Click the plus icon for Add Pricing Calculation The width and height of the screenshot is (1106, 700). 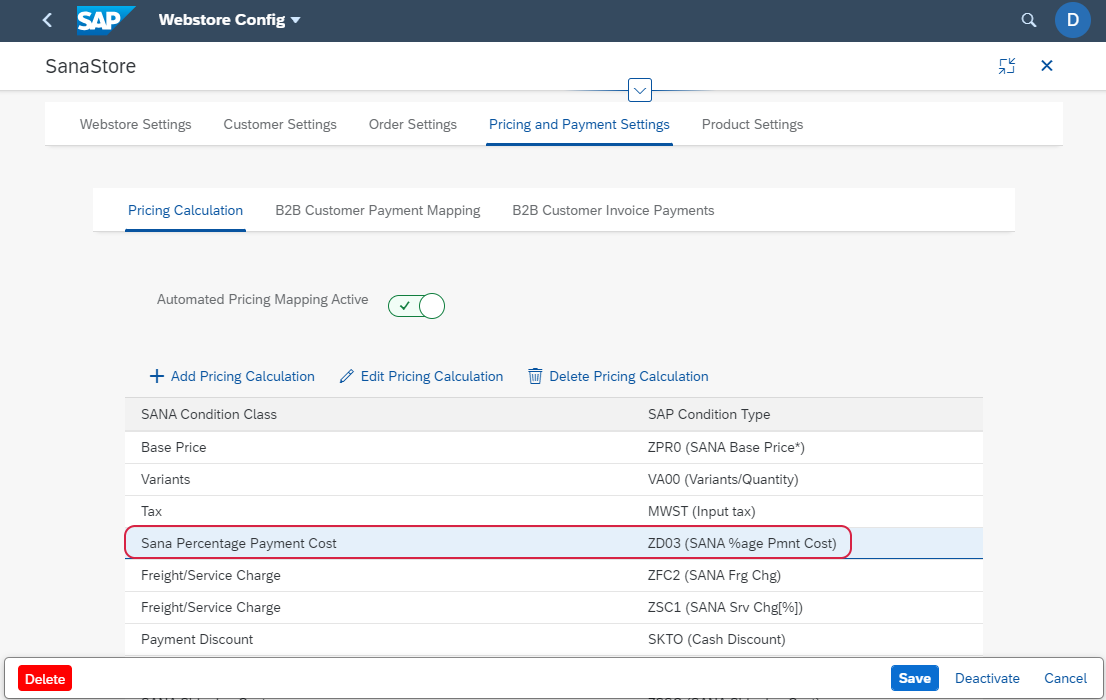[157, 376]
